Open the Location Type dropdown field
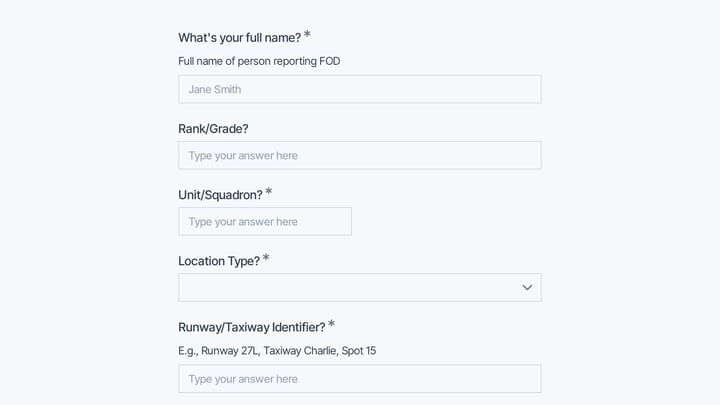This screenshot has height=405, width=720. click(360, 287)
